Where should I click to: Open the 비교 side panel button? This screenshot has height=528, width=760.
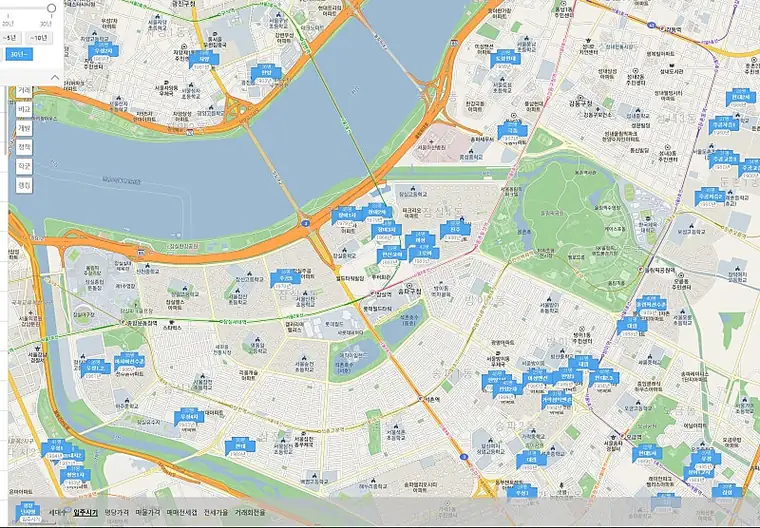coord(24,110)
